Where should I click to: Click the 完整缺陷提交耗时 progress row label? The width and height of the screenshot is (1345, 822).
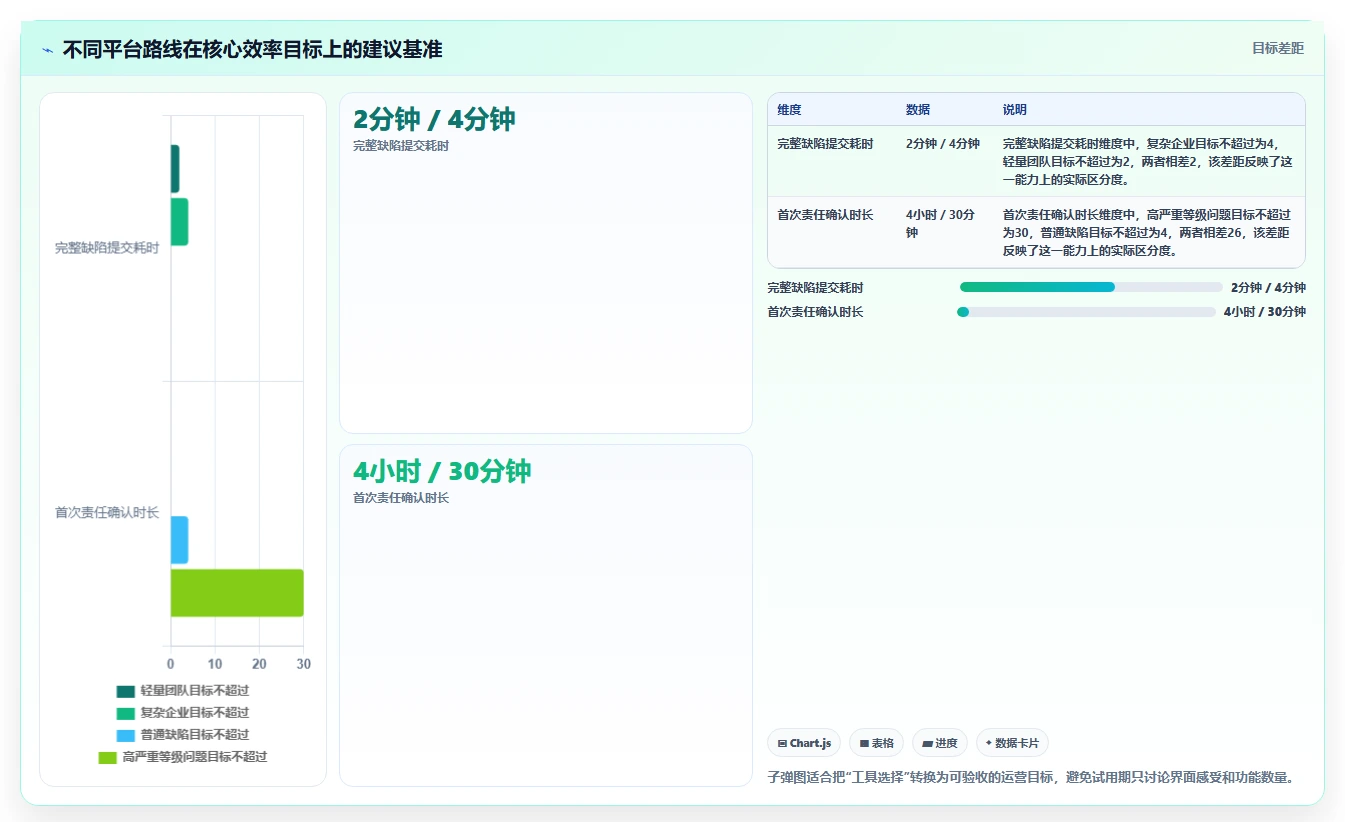815,288
